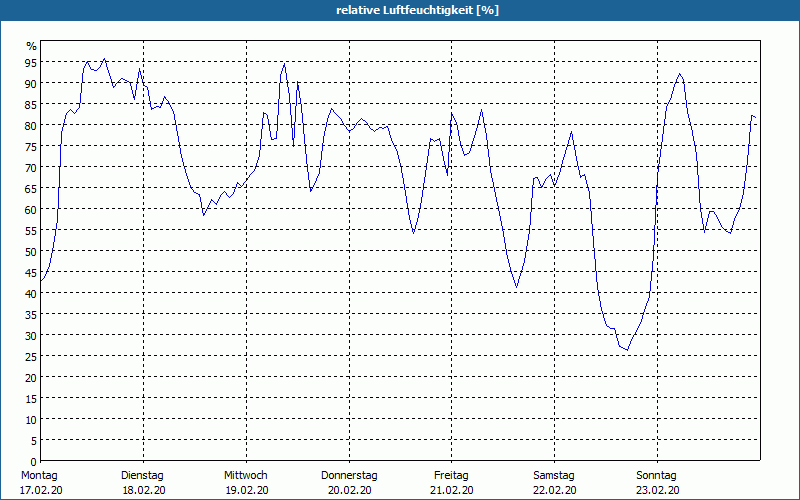Click the 25 value on y-axis
This screenshot has width=800, height=500.
(x=31, y=357)
